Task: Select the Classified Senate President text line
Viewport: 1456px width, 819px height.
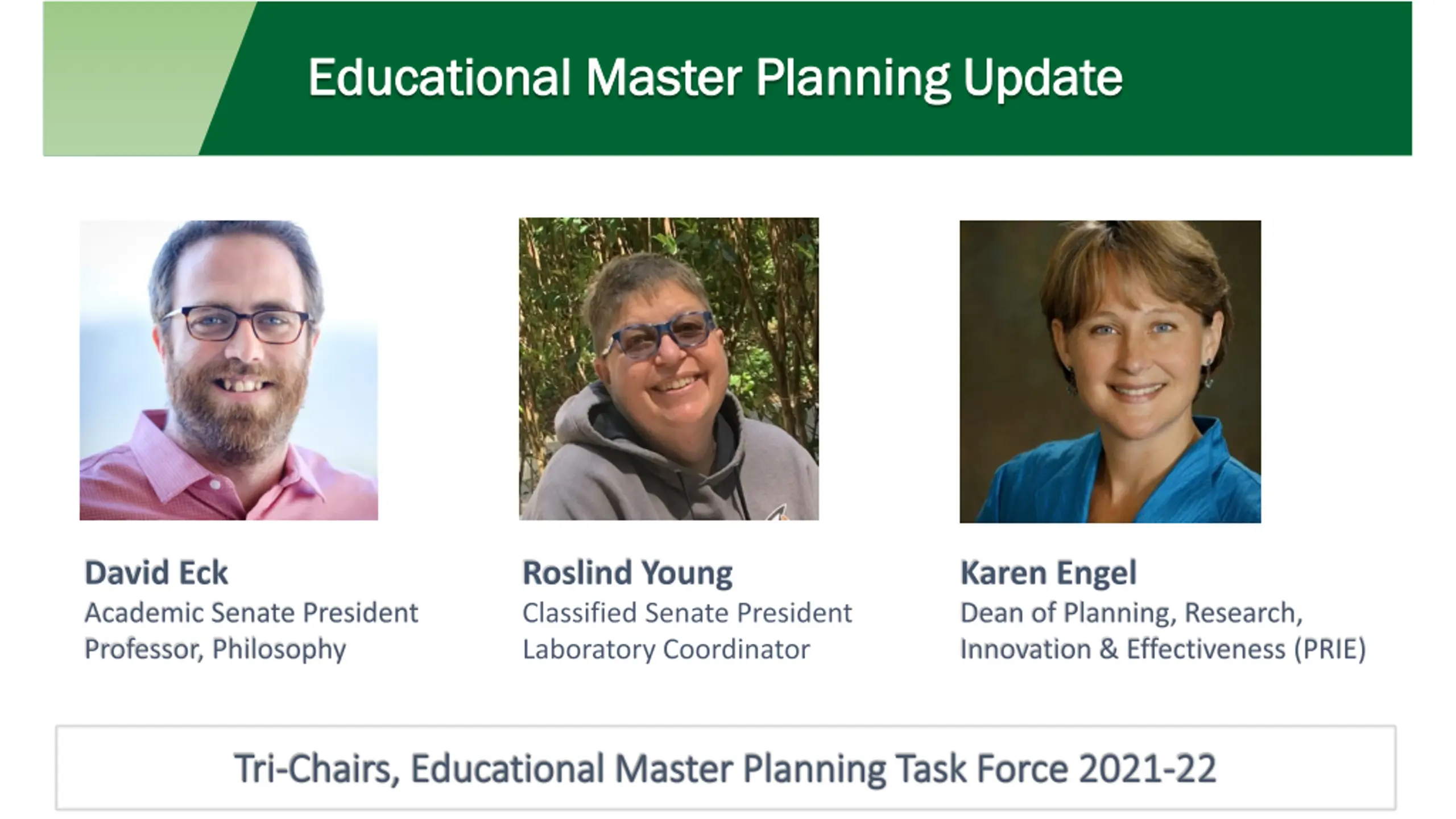Action: point(687,613)
